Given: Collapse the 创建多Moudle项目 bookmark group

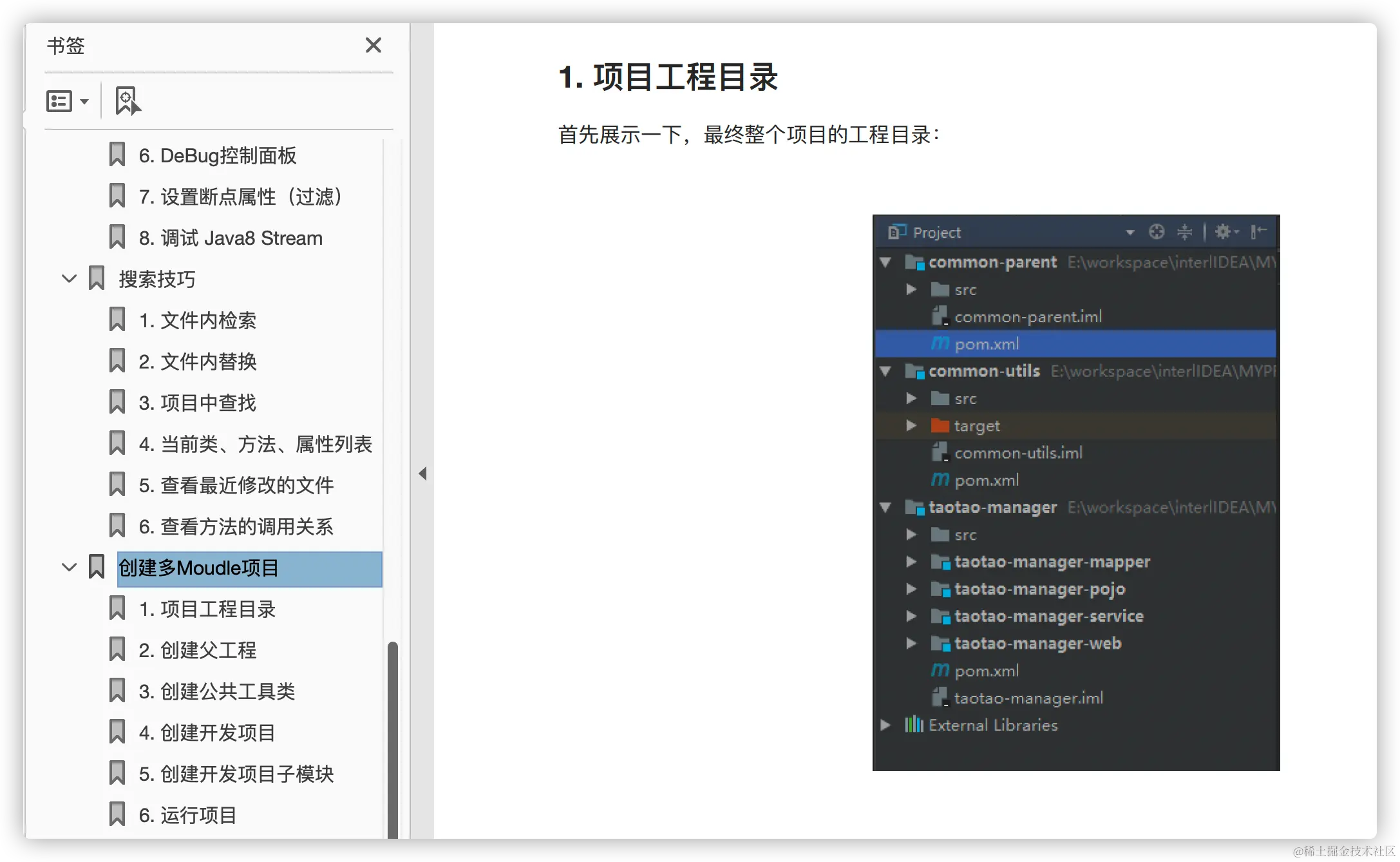Looking at the screenshot, I should (x=69, y=568).
